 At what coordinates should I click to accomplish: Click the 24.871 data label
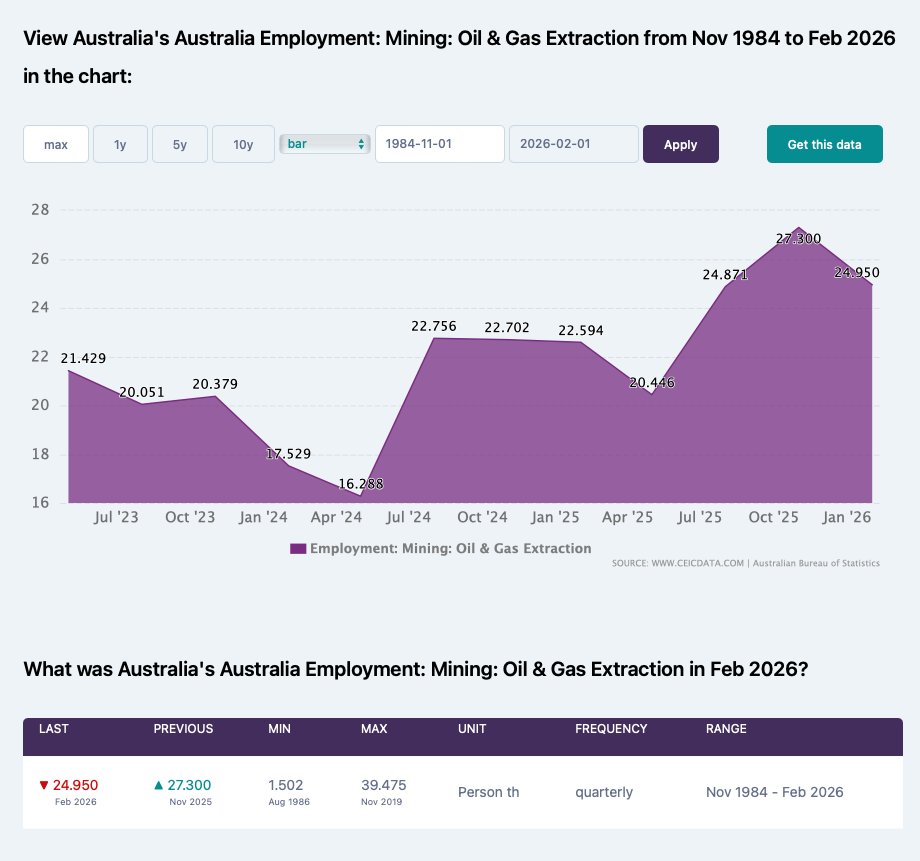coord(725,274)
